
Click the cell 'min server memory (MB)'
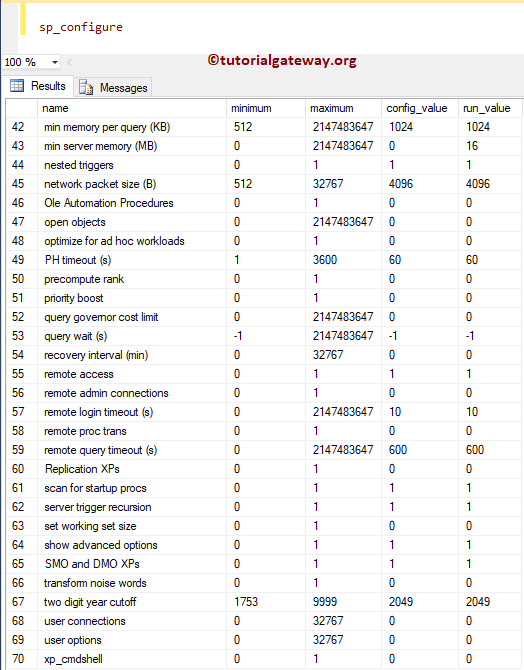(x=132, y=146)
